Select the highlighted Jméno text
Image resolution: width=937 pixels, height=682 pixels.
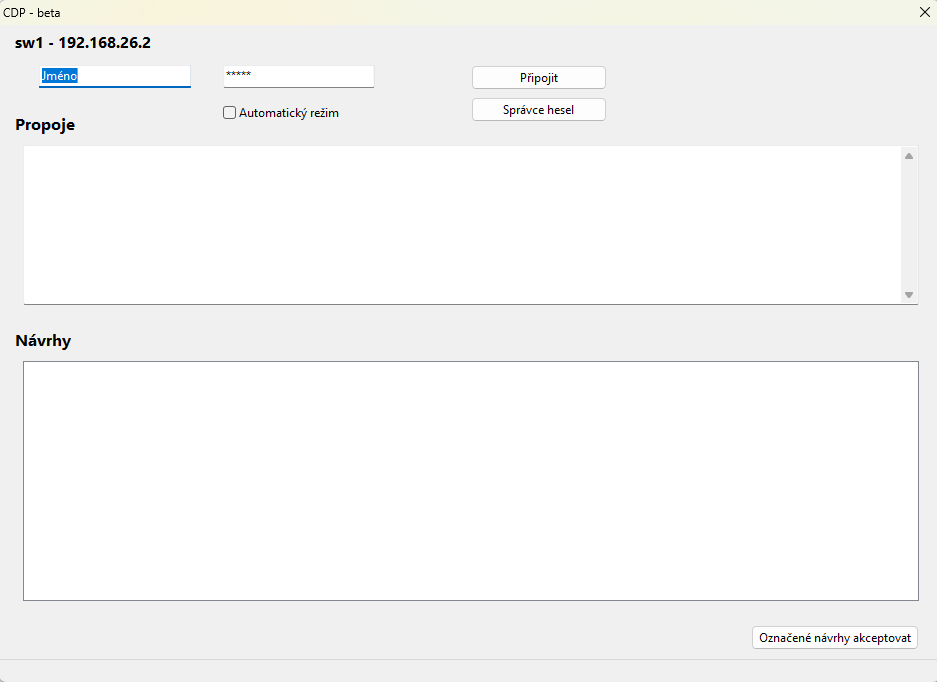pos(59,76)
